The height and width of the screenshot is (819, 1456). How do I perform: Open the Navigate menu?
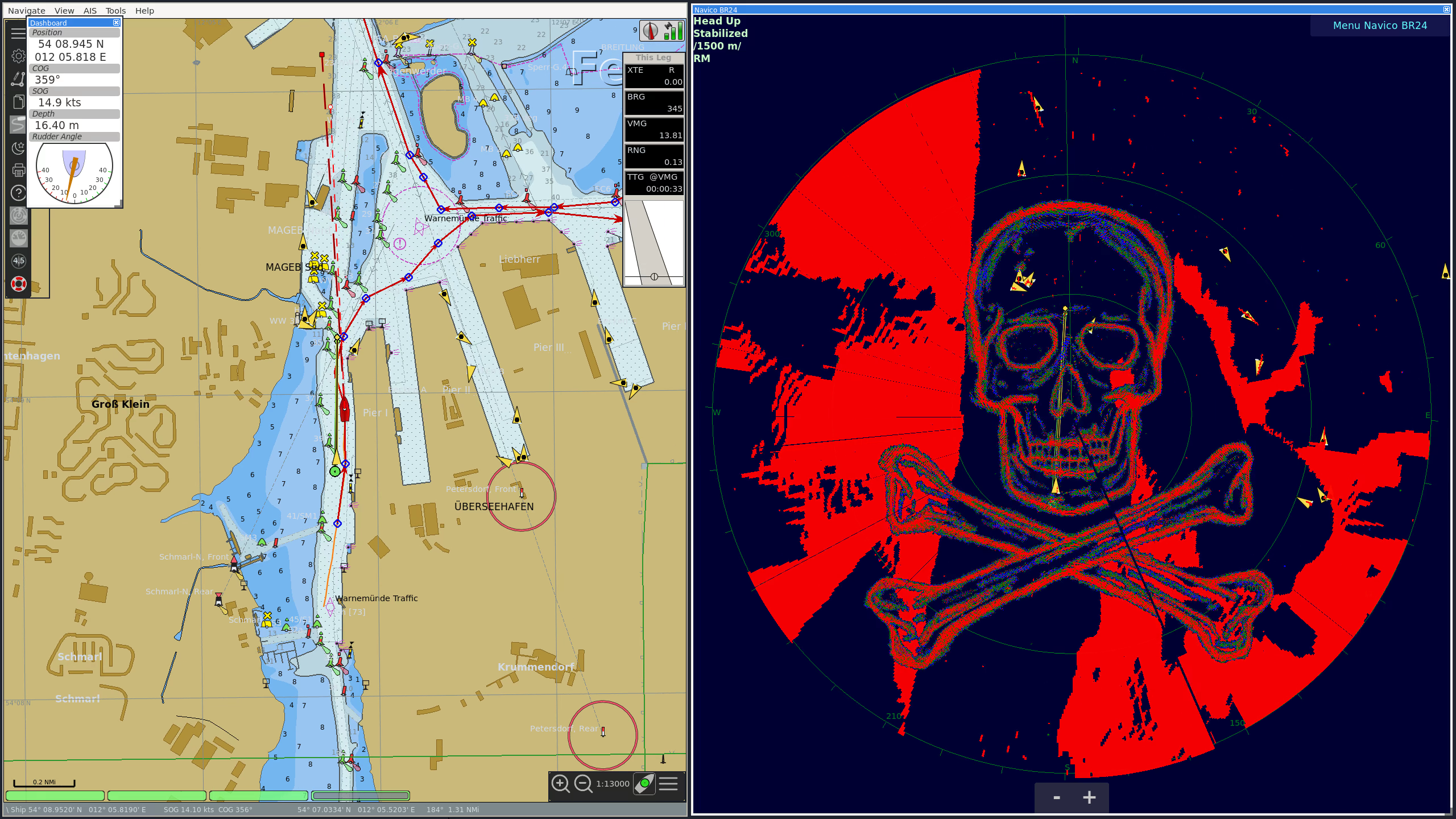point(26,10)
